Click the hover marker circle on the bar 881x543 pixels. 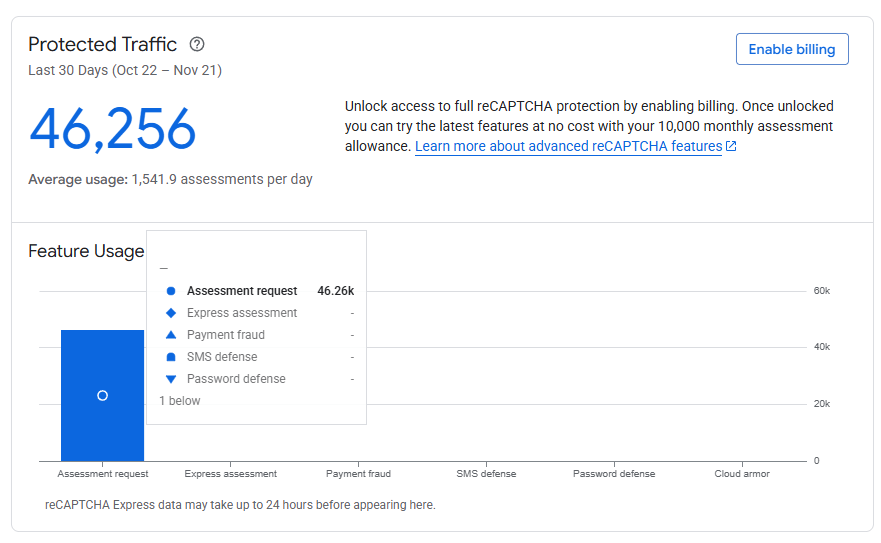[102, 396]
